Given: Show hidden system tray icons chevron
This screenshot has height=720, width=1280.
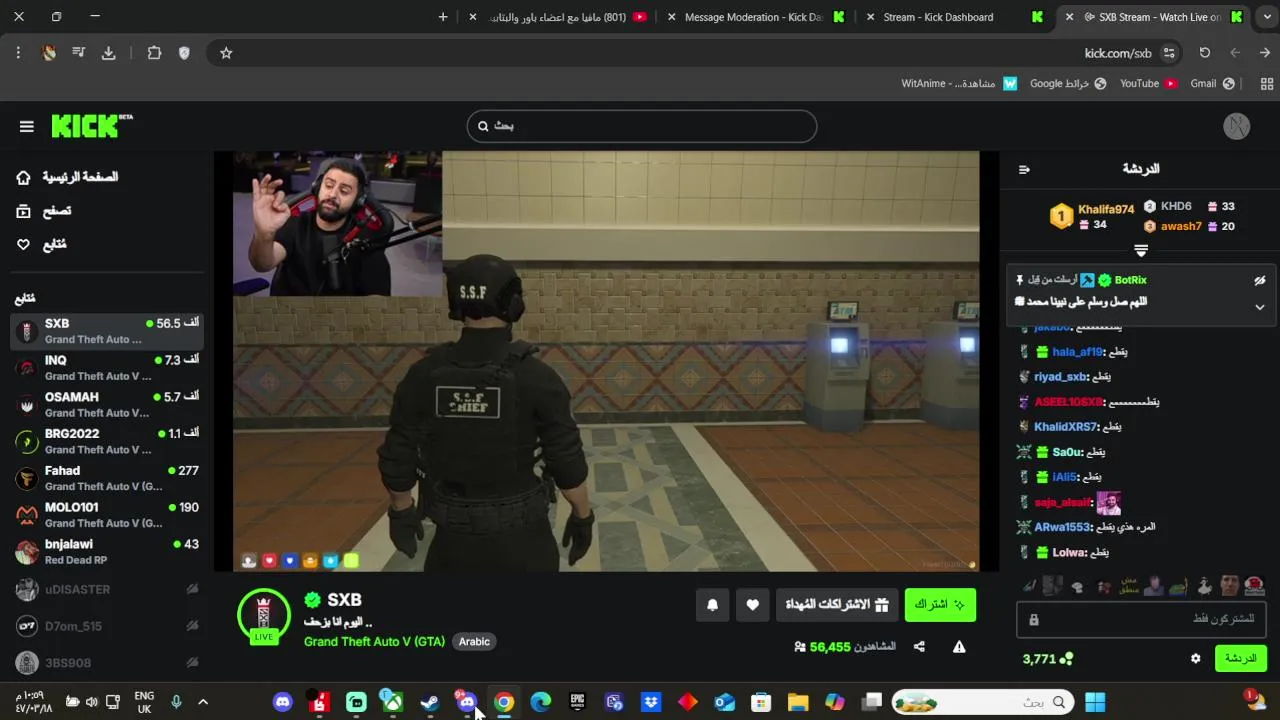Looking at the screenshot, I should (203, 702).
